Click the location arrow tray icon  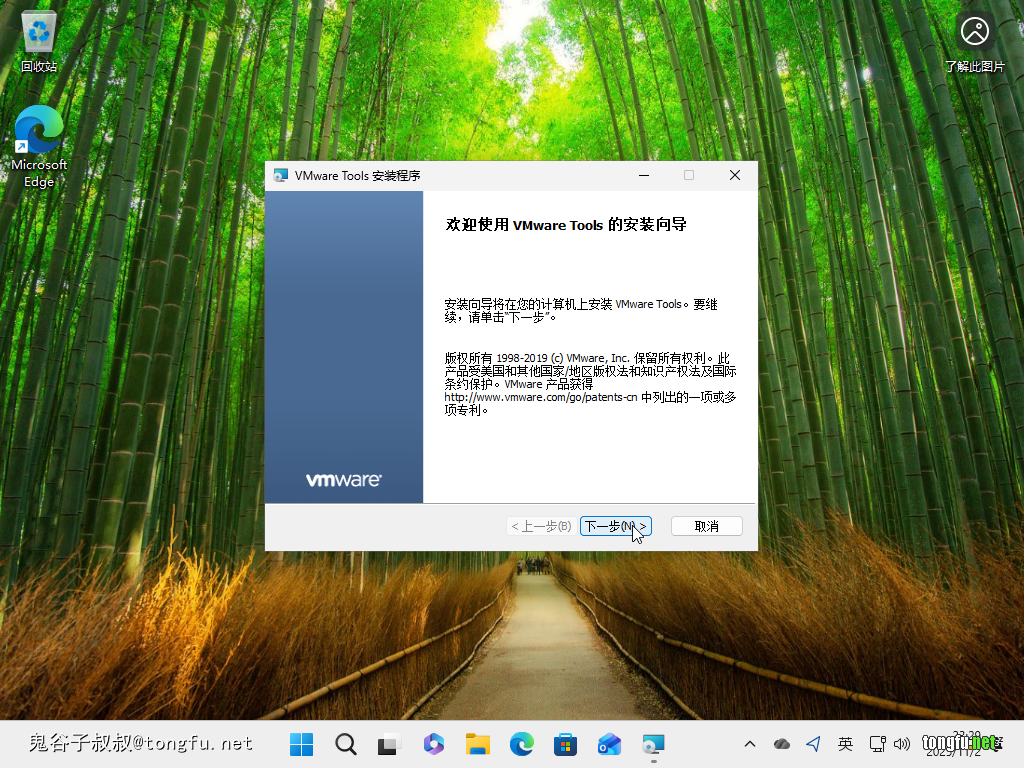click(813, 744)
